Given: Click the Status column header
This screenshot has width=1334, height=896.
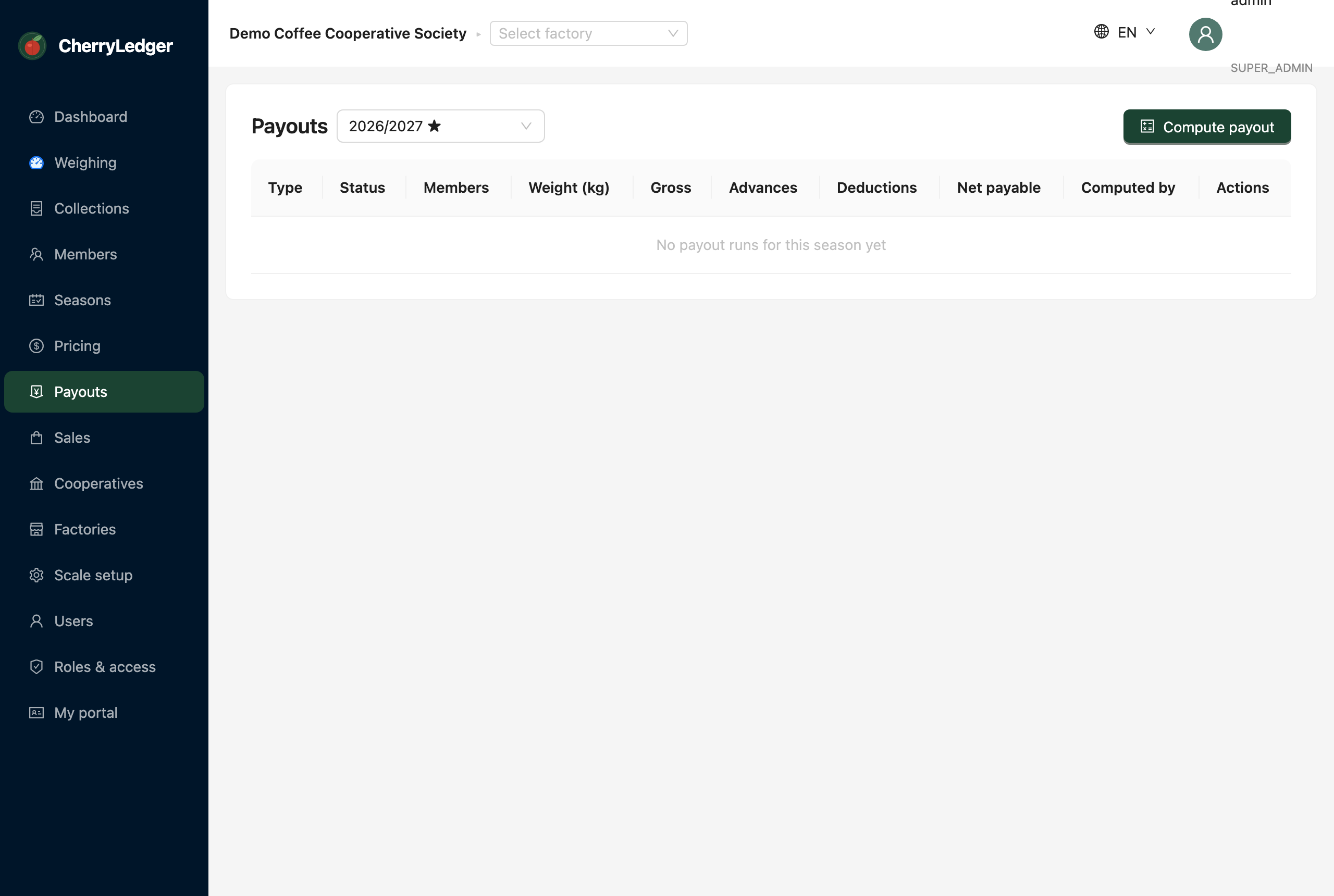Looking at the screenshot, I should tap(362, 188).
